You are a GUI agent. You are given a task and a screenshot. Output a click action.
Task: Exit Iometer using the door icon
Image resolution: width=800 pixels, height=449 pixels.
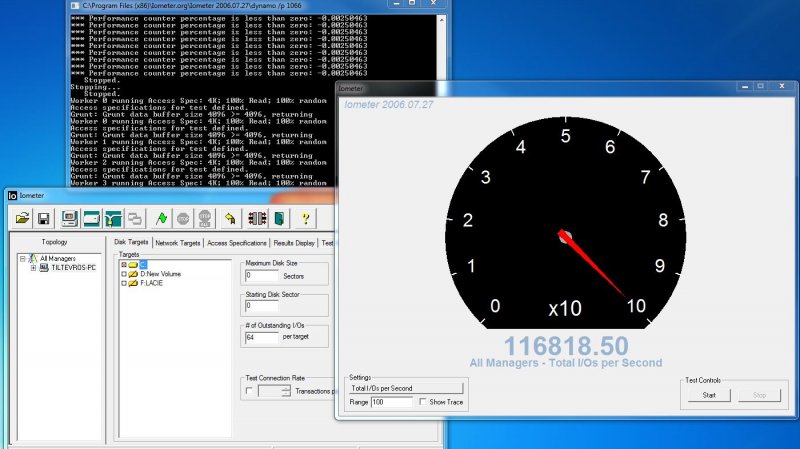(279, 219)
